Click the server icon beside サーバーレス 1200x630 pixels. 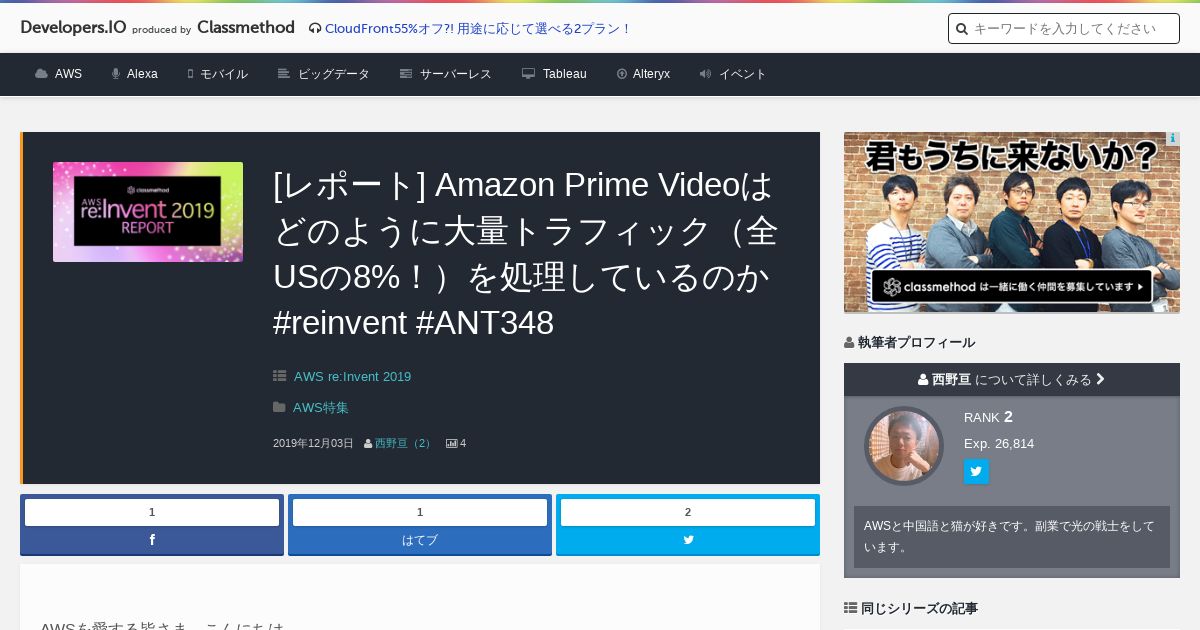pos(406,74)
